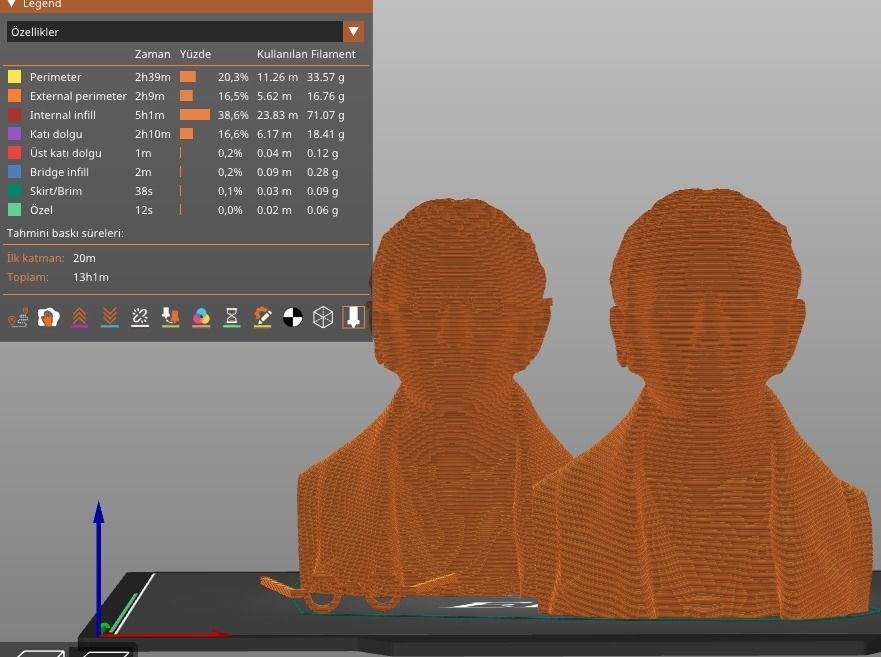Click the orange arrow of the view dropdown

(353, 31)
